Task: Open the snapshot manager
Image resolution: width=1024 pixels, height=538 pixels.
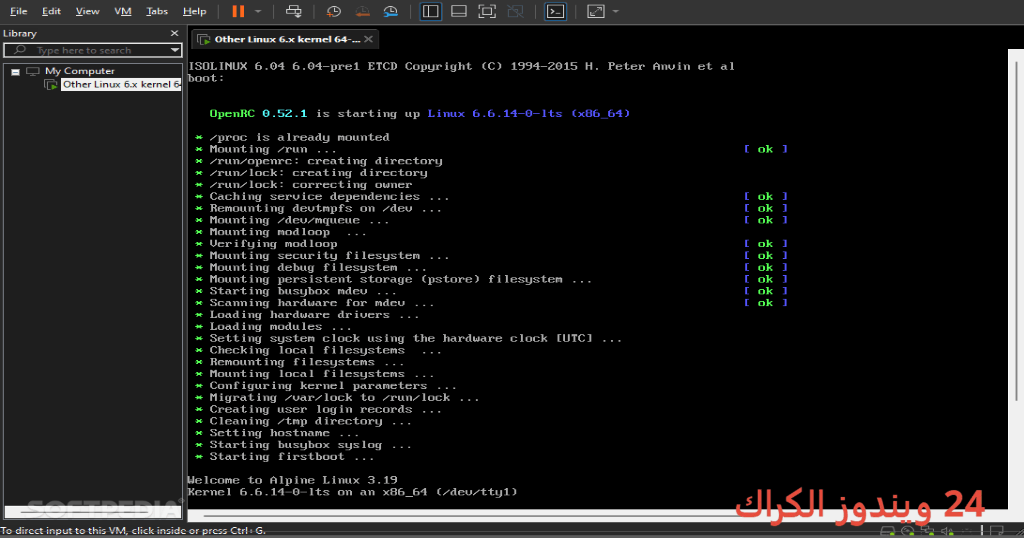Action: coord(391,11)
